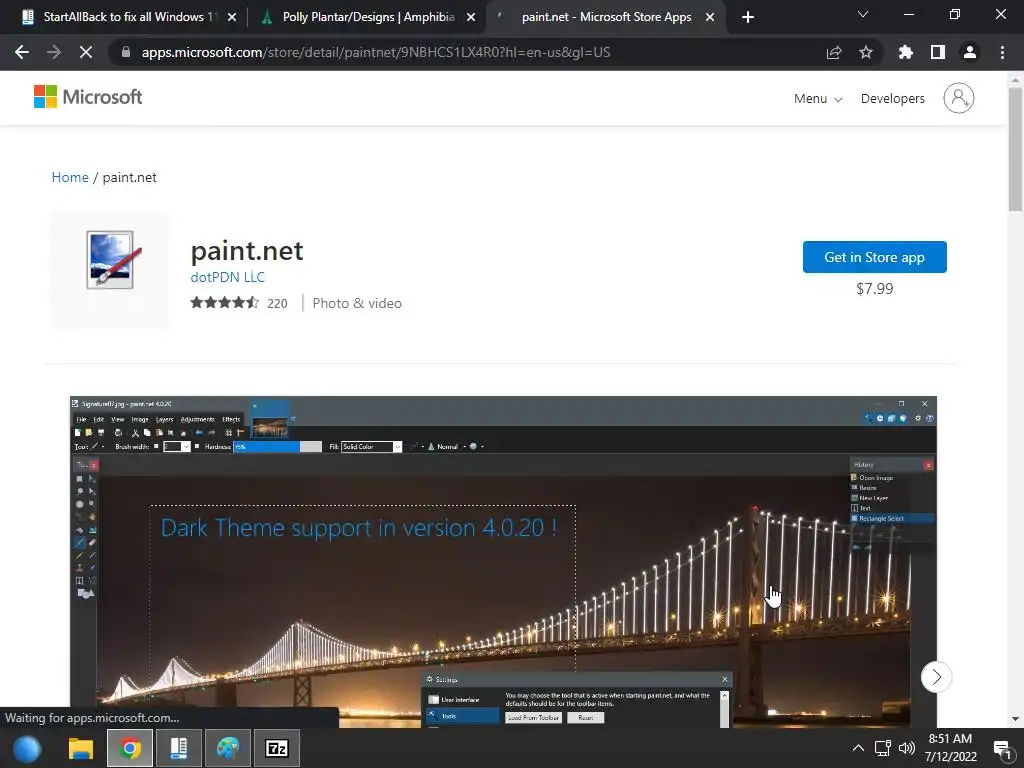Viewport: 1024px width, 768px height.
Task: Stop loading the current page
Action: tap(86, 52)
